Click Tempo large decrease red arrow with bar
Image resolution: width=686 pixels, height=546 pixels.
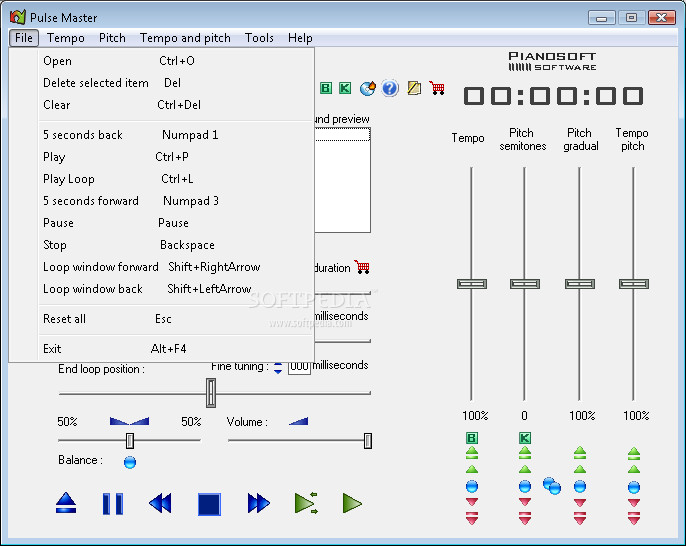pos(472,518)
